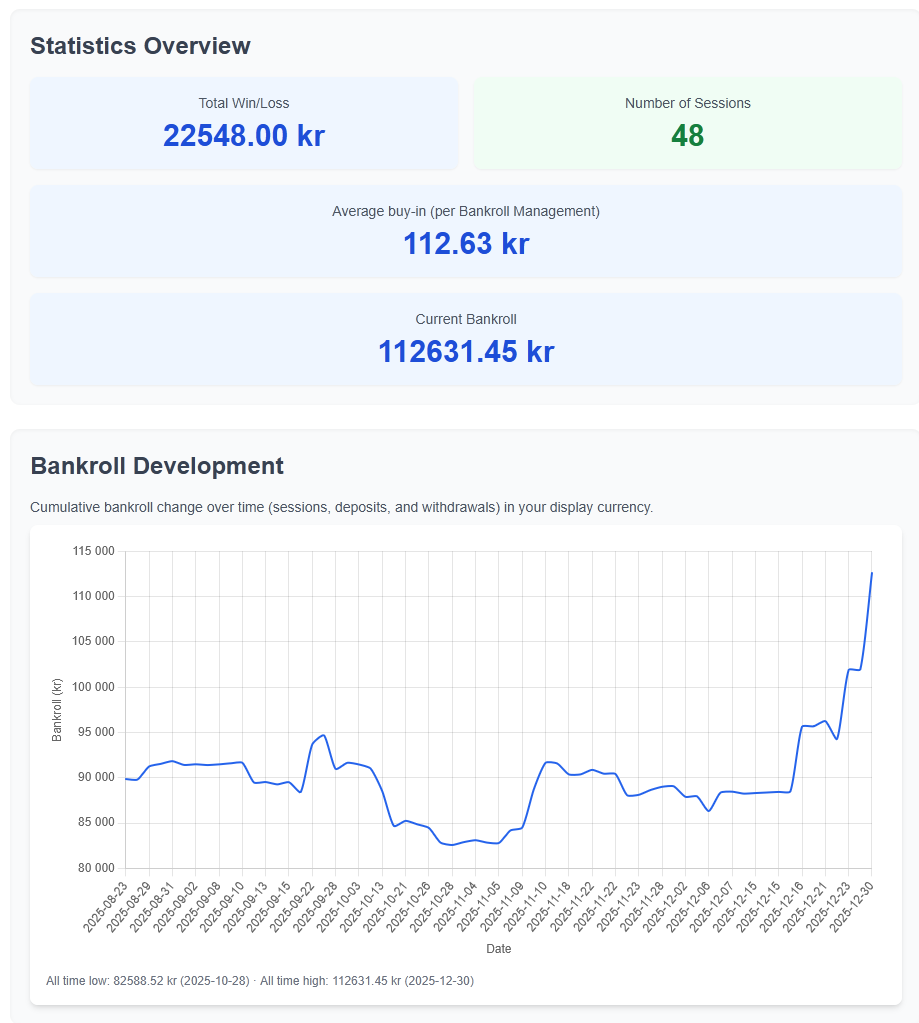Click the Current Bankroll card
919x1023 pixels.
[x=466, y=339]
